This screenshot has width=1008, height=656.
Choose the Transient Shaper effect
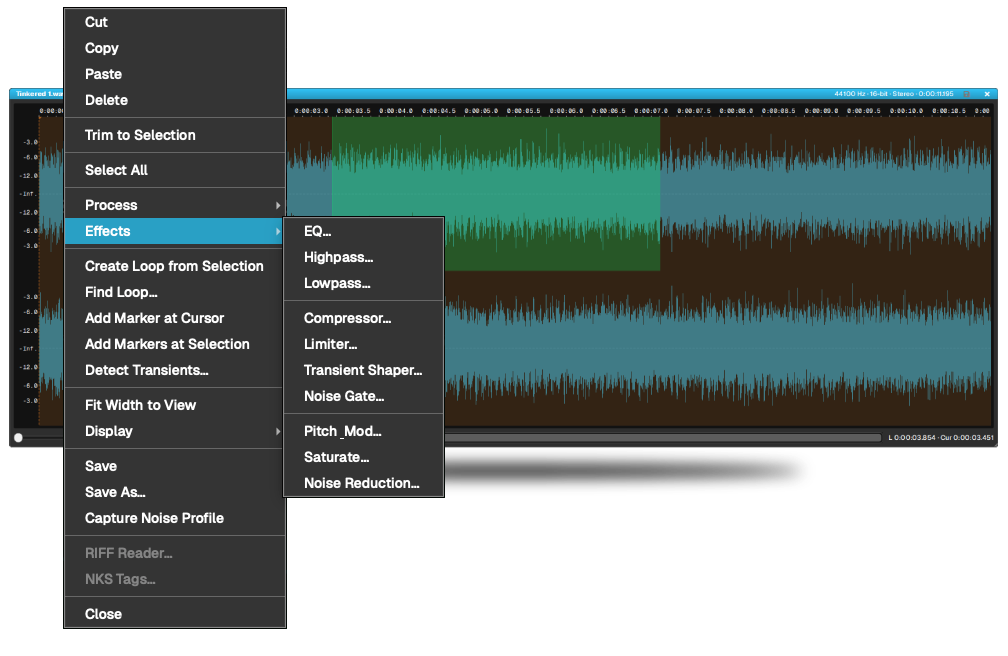[x=364, y=370]
